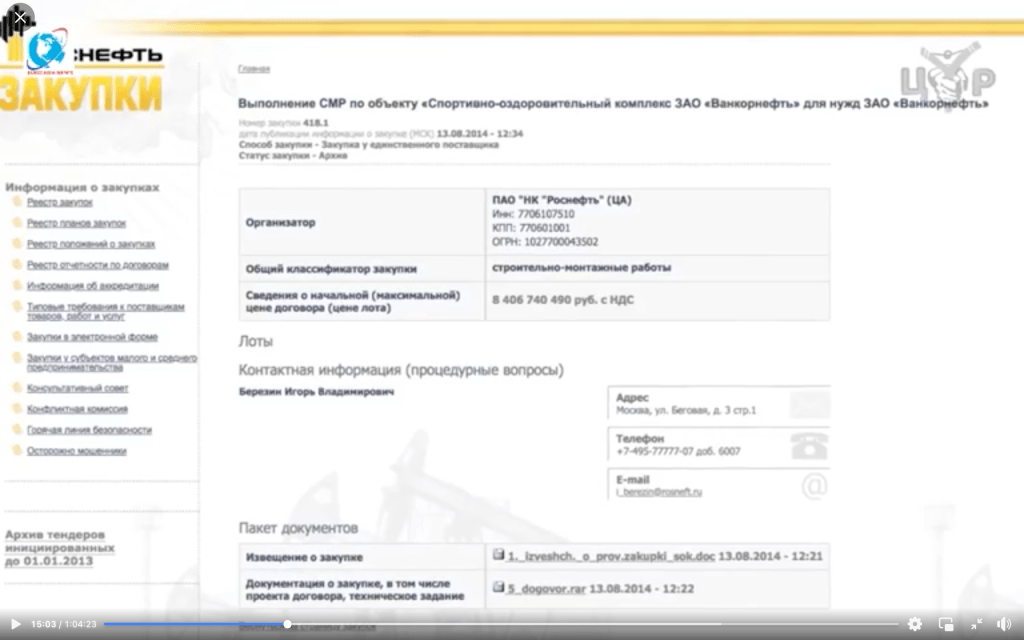The height and width of the screenshot is (640, 1024).
Task: Open the Реестр закупок link
Action: (59, 202)
